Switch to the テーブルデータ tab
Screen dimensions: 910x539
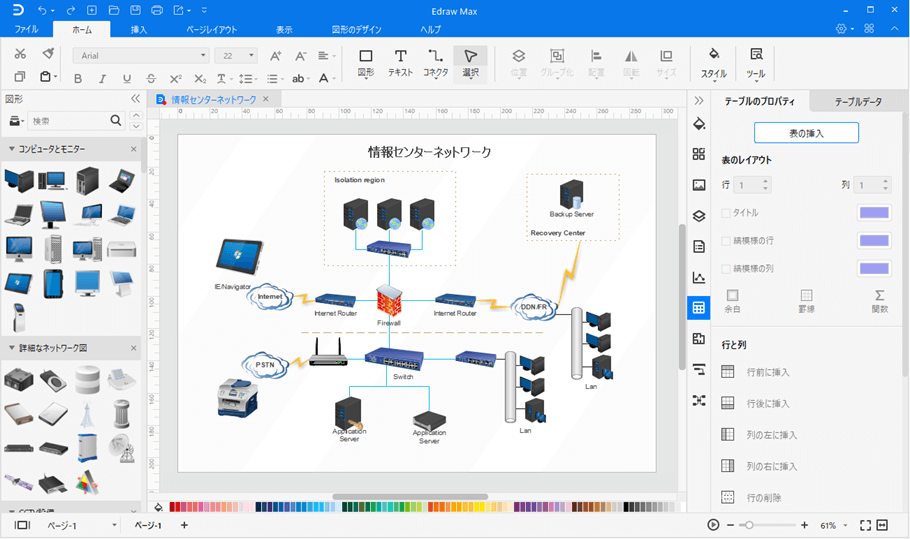coord(858,102)
